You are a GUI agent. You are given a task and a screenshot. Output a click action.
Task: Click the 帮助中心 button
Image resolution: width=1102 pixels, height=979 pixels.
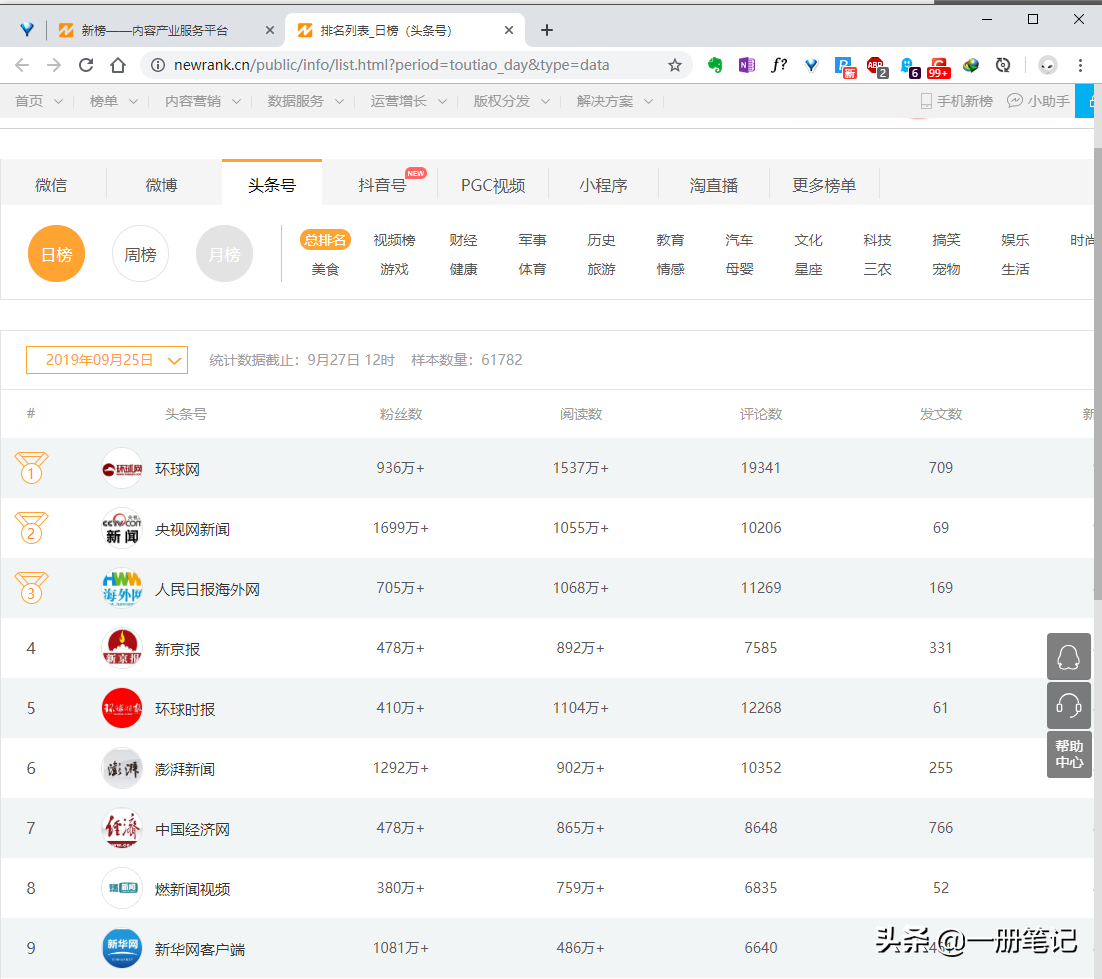[1068, 754]
